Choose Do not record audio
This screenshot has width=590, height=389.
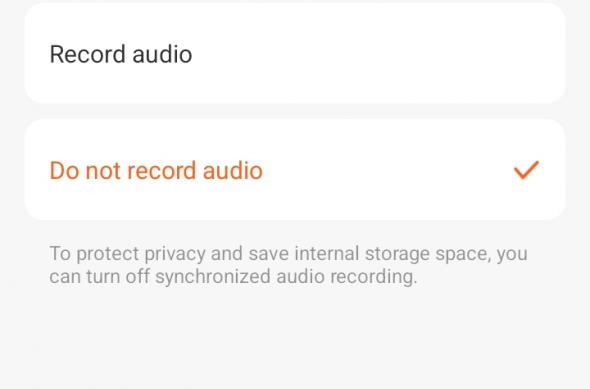click(295, 170)
